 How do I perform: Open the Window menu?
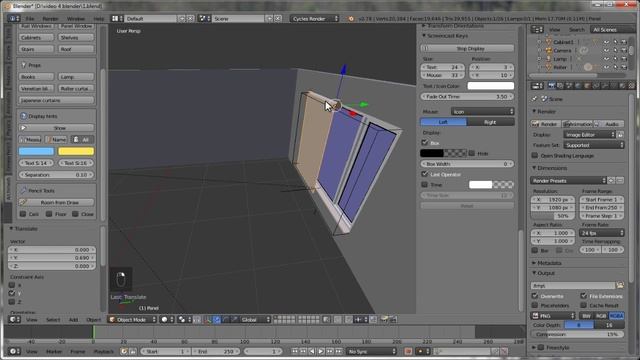(x=76, y=18)
